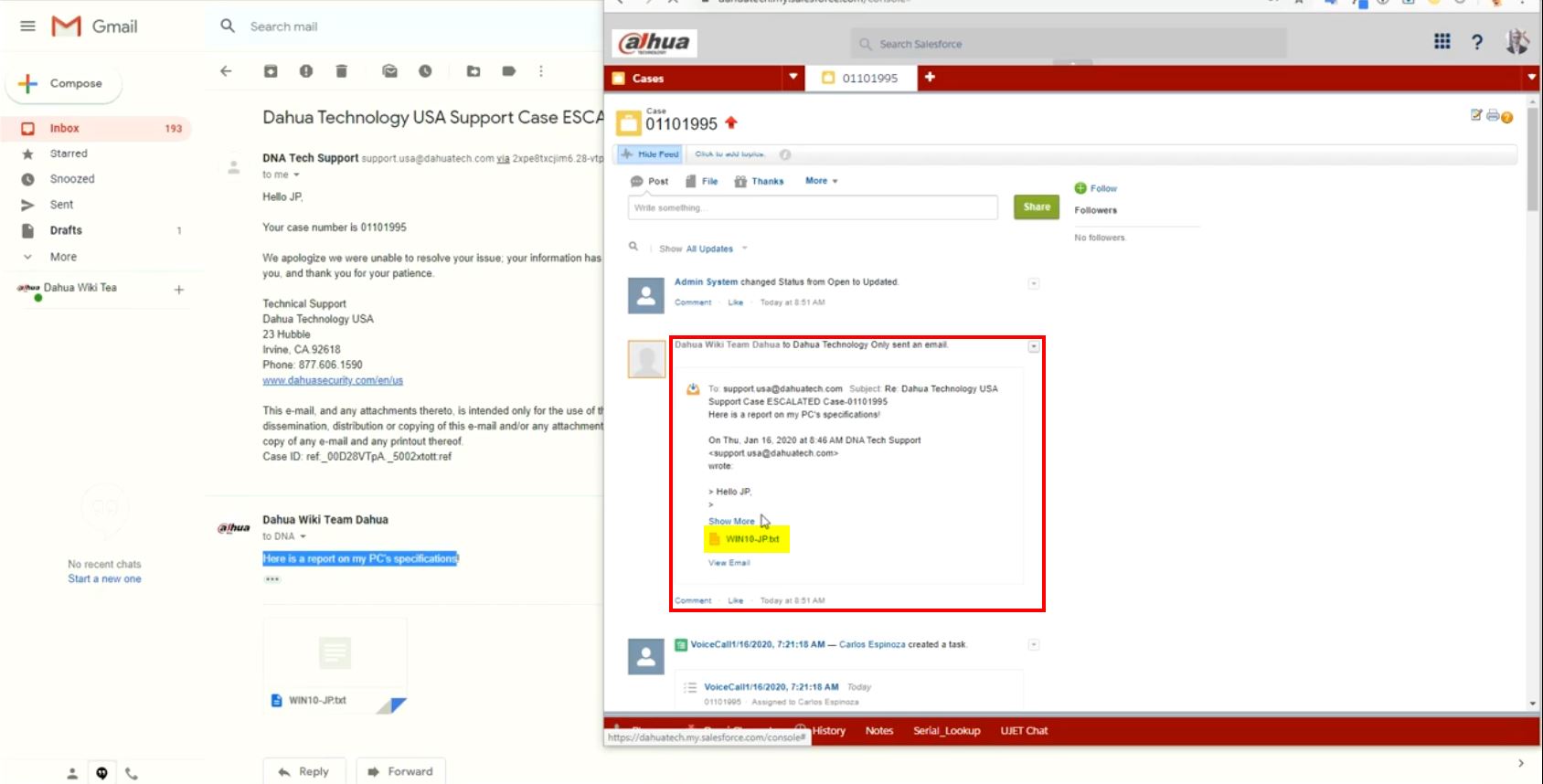Open the More dropdown in feed publisher
This screenshot has height=784, width=1543.
pos(822,181)
